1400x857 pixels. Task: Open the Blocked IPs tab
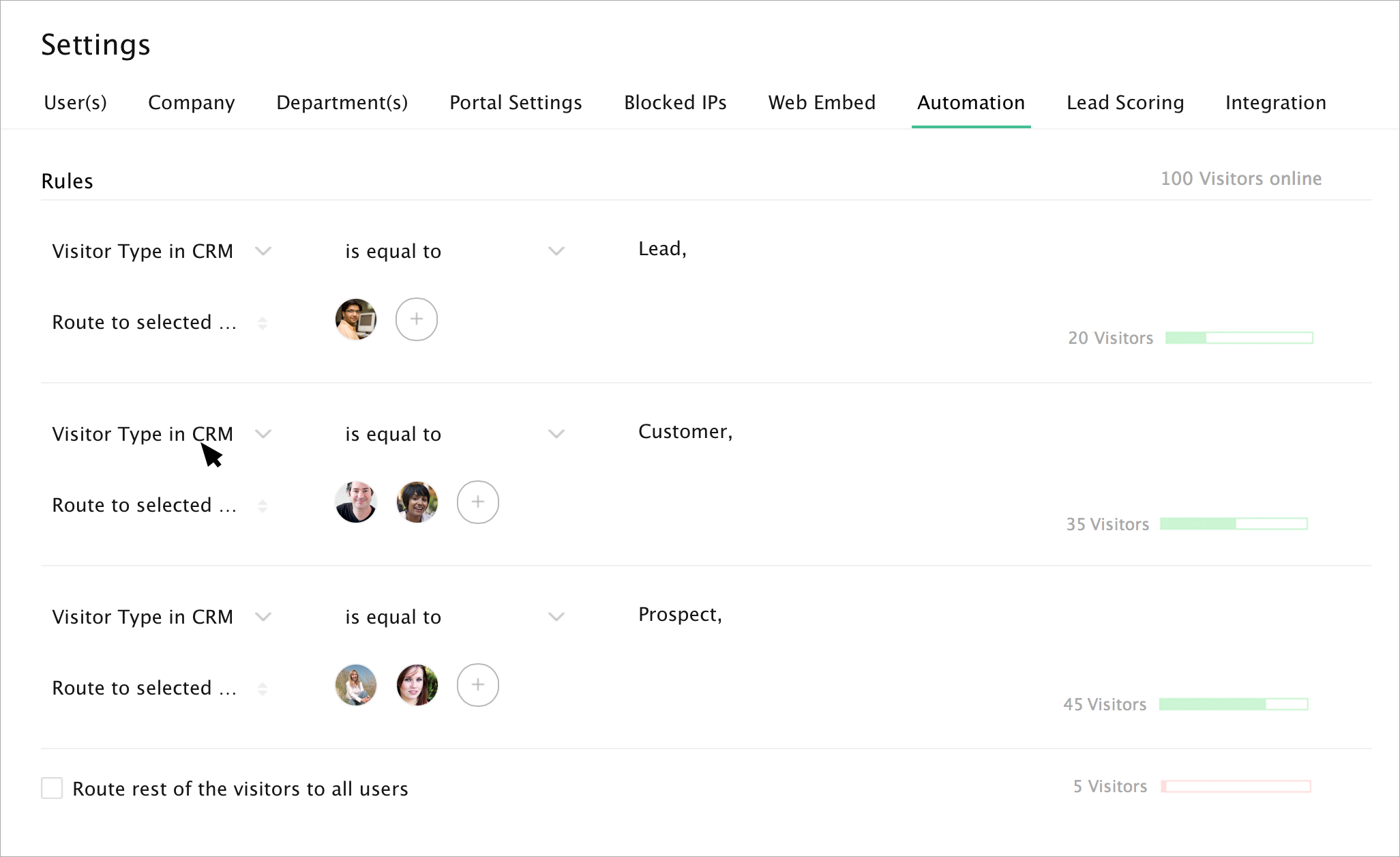[675, 102]
